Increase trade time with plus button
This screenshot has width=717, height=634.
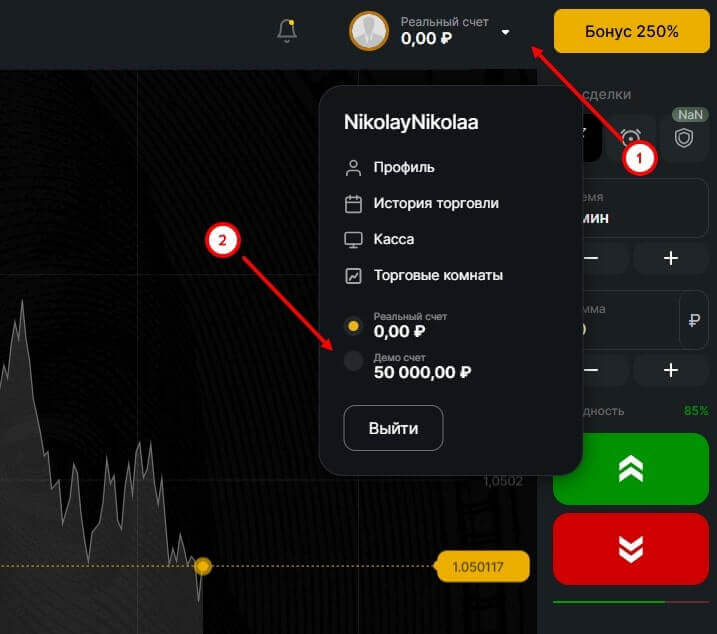pos(670,258)
